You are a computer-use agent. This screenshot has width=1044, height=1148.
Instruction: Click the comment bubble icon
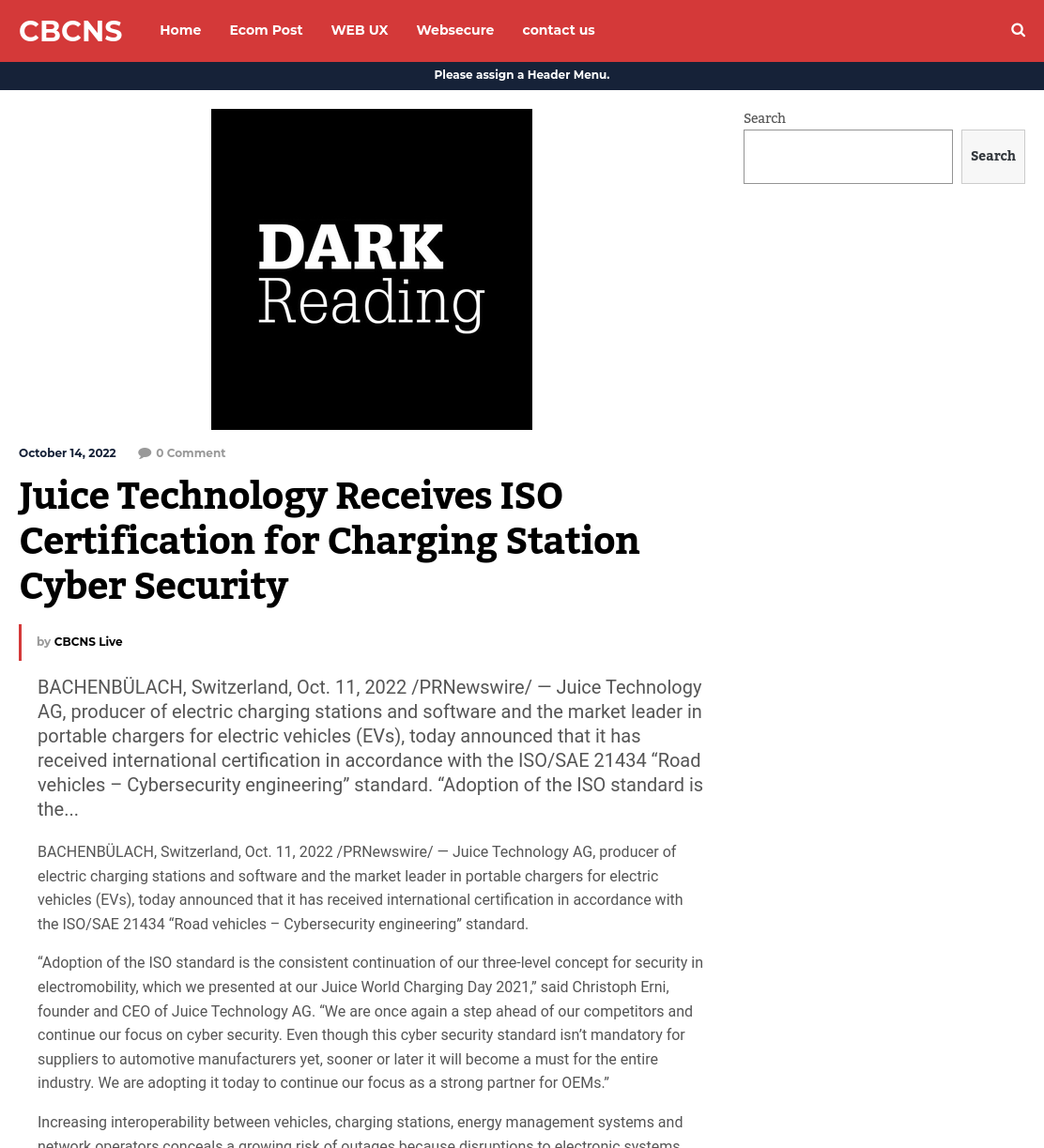pos(145,453)
